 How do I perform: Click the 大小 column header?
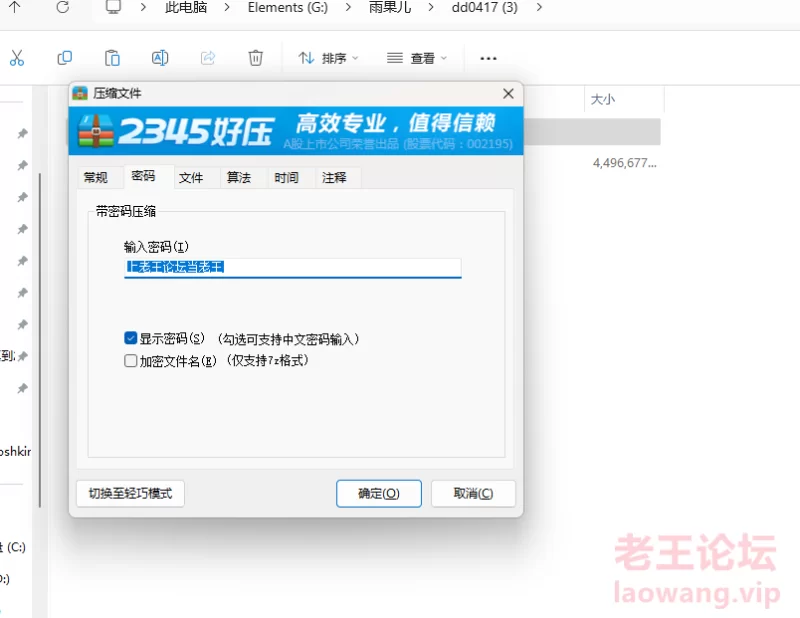[624, 99]
